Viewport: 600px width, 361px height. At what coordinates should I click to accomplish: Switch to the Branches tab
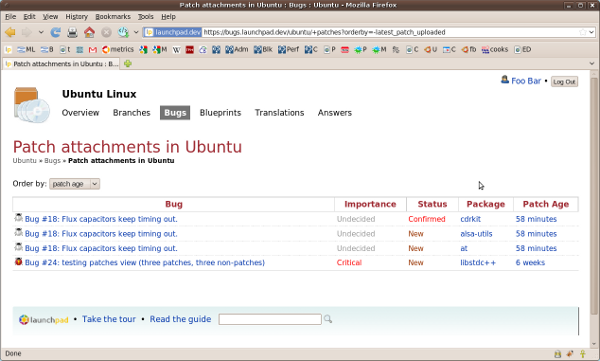click(x=132, y=113)
